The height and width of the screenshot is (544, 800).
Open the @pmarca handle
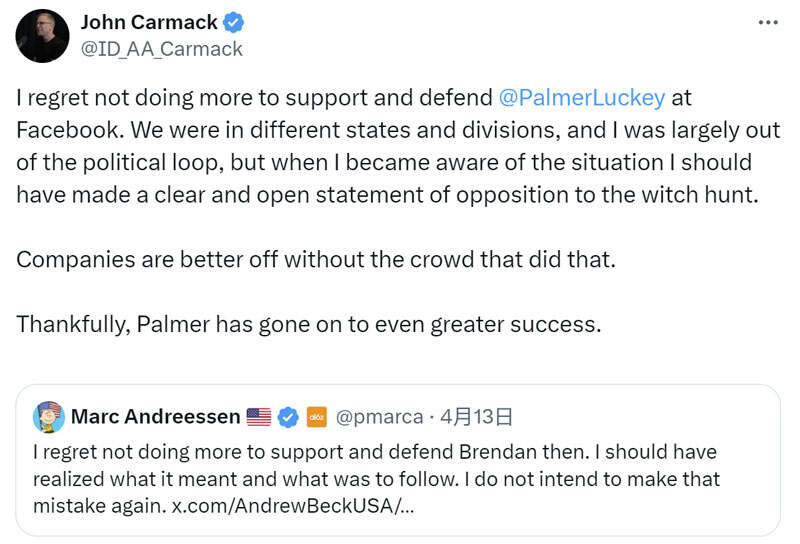379,416
